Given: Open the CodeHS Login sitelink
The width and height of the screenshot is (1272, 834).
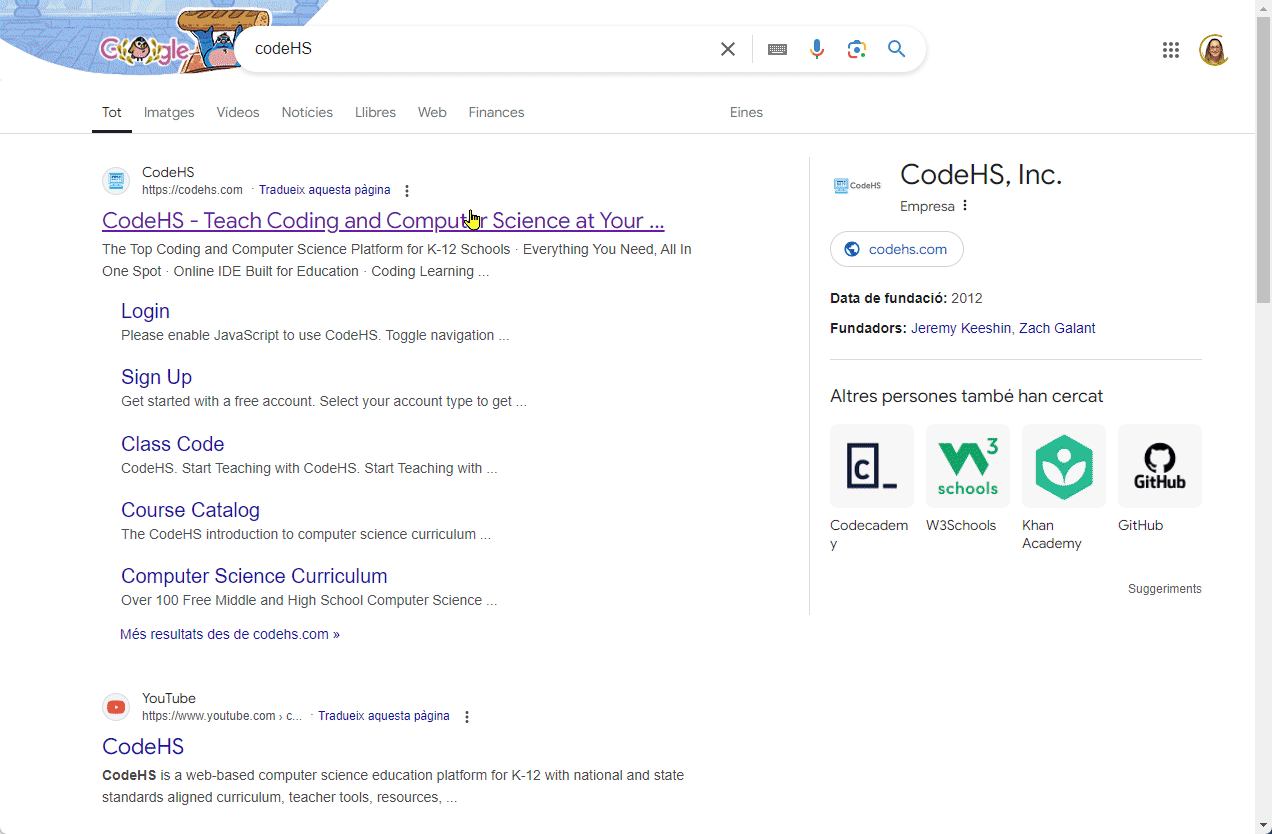Looking at the screenshot, I should click(x=145, y=311).
